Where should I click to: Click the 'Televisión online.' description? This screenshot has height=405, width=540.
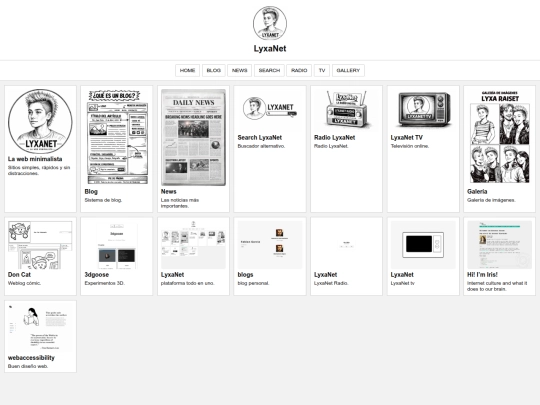pyautogui.click(x=410, y=146)
